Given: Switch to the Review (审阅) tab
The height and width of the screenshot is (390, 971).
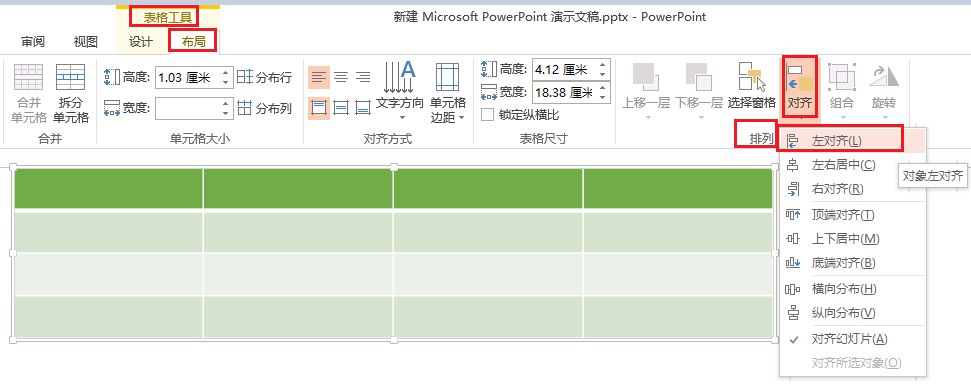Looking at the screenshot, I should [33, 41].
